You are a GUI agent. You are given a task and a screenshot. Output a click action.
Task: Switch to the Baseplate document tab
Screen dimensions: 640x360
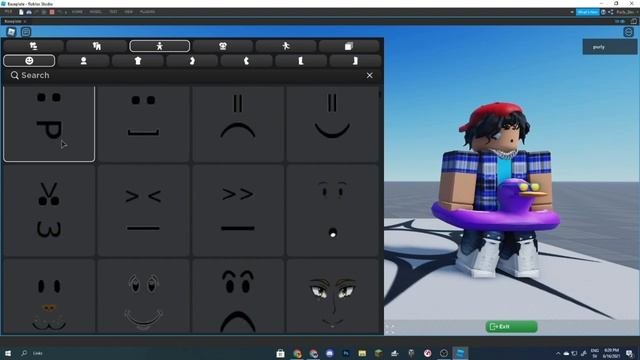(x=13, y=21)
